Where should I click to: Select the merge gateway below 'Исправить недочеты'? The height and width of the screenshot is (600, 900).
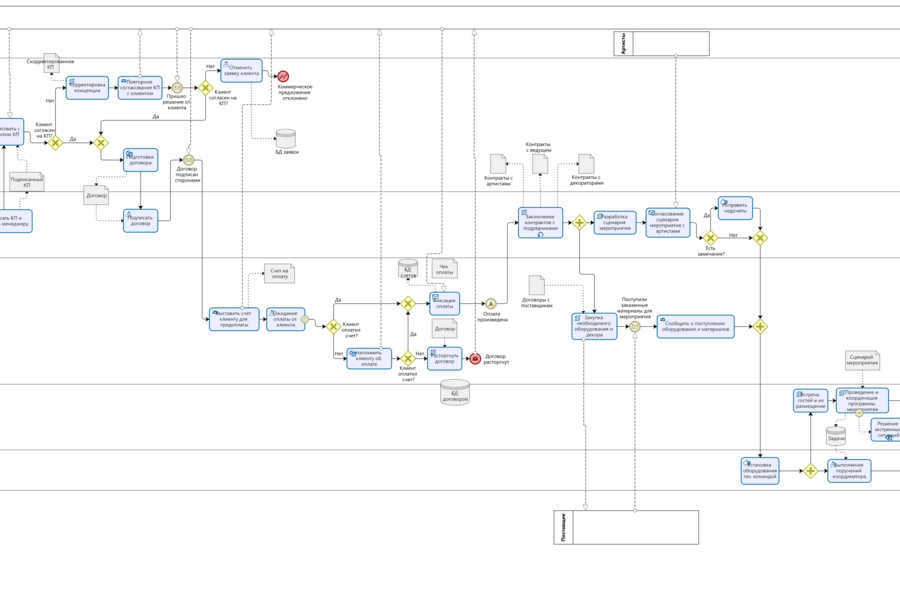(x=760, y=238)
